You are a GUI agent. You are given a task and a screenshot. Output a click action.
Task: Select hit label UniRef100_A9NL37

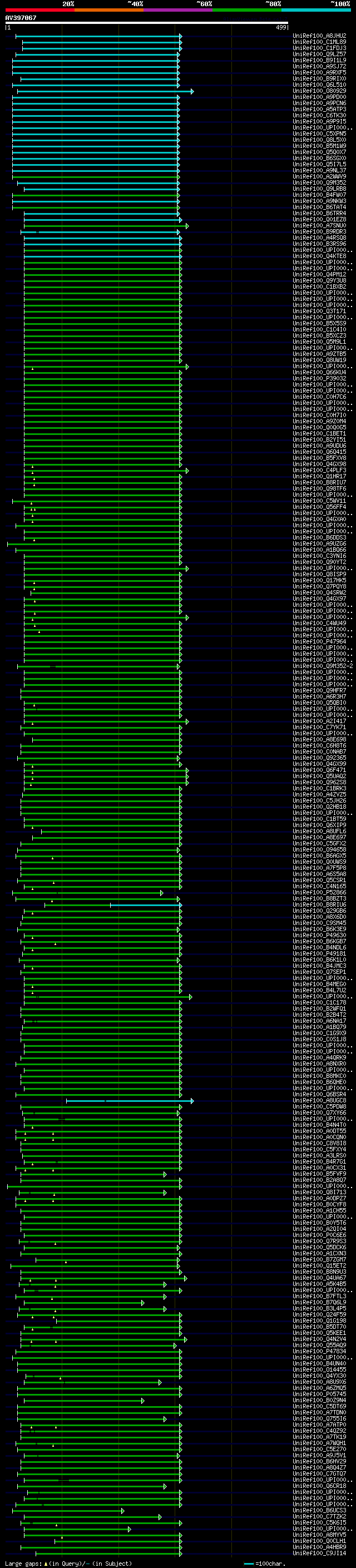(x=319, y=170)
